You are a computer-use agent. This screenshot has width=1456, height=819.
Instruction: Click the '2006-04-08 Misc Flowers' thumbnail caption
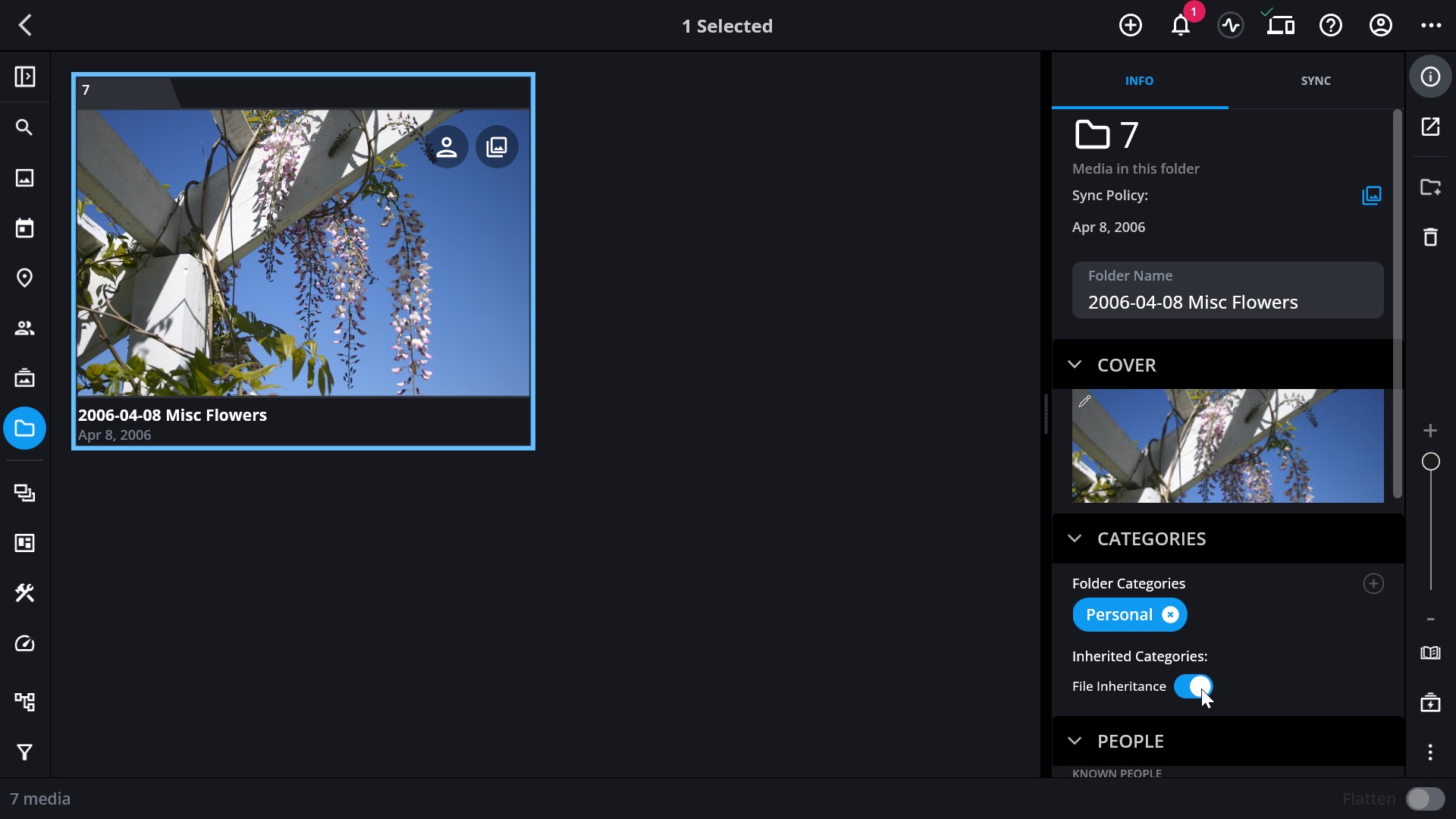point(172,416)
